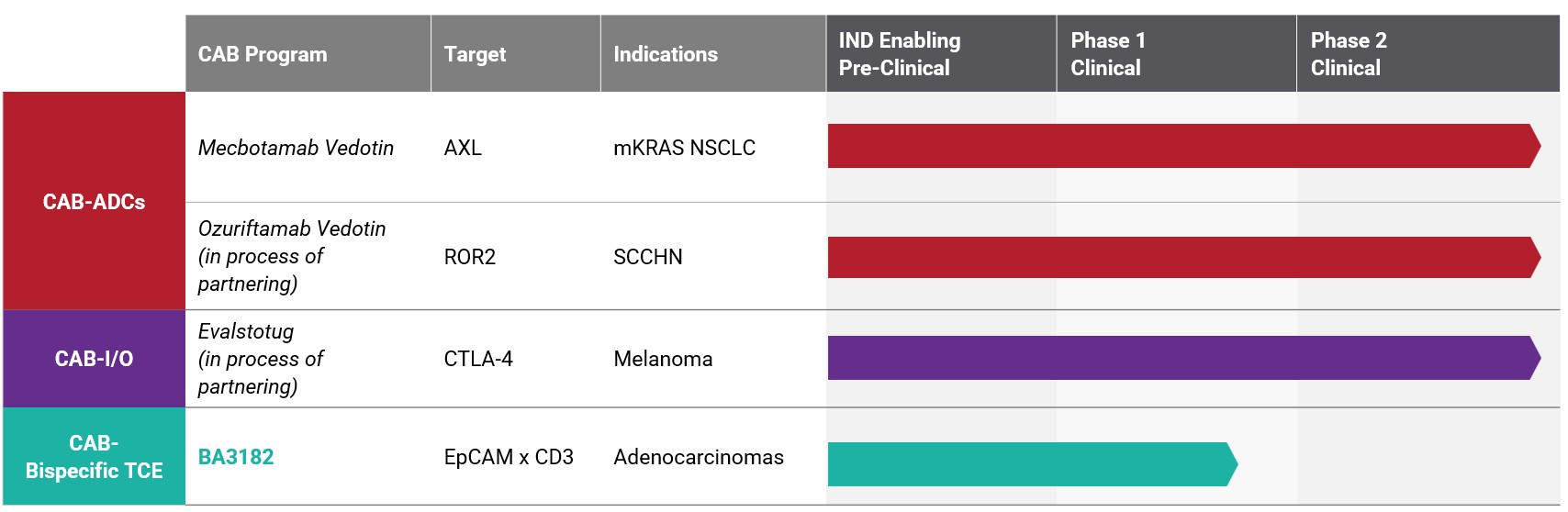1568x512 pixels.
Task: Select the Indications column header
Action: 666,54
